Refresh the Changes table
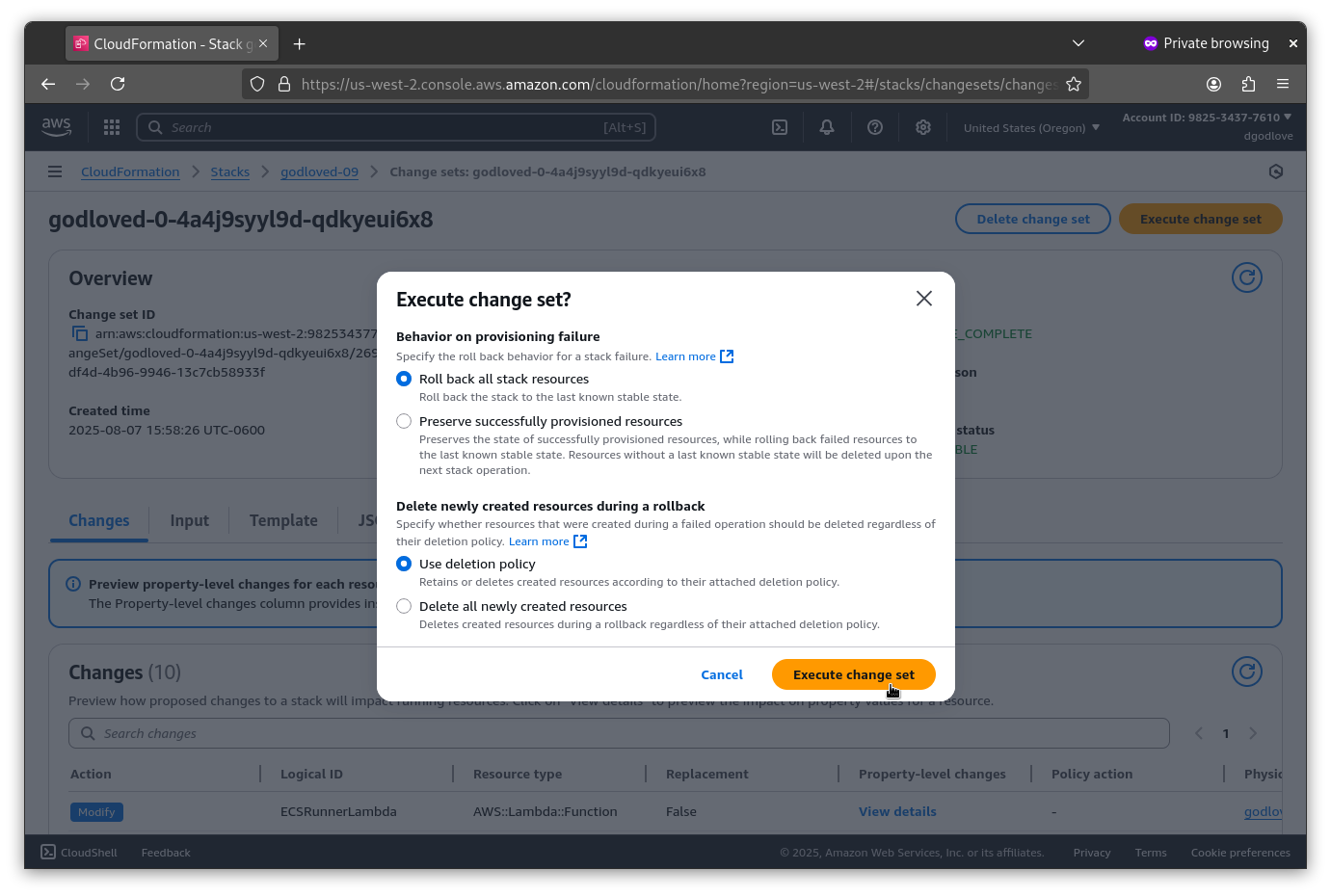Viewport: 1331px width, 896px height. (x=1246, y=672)
